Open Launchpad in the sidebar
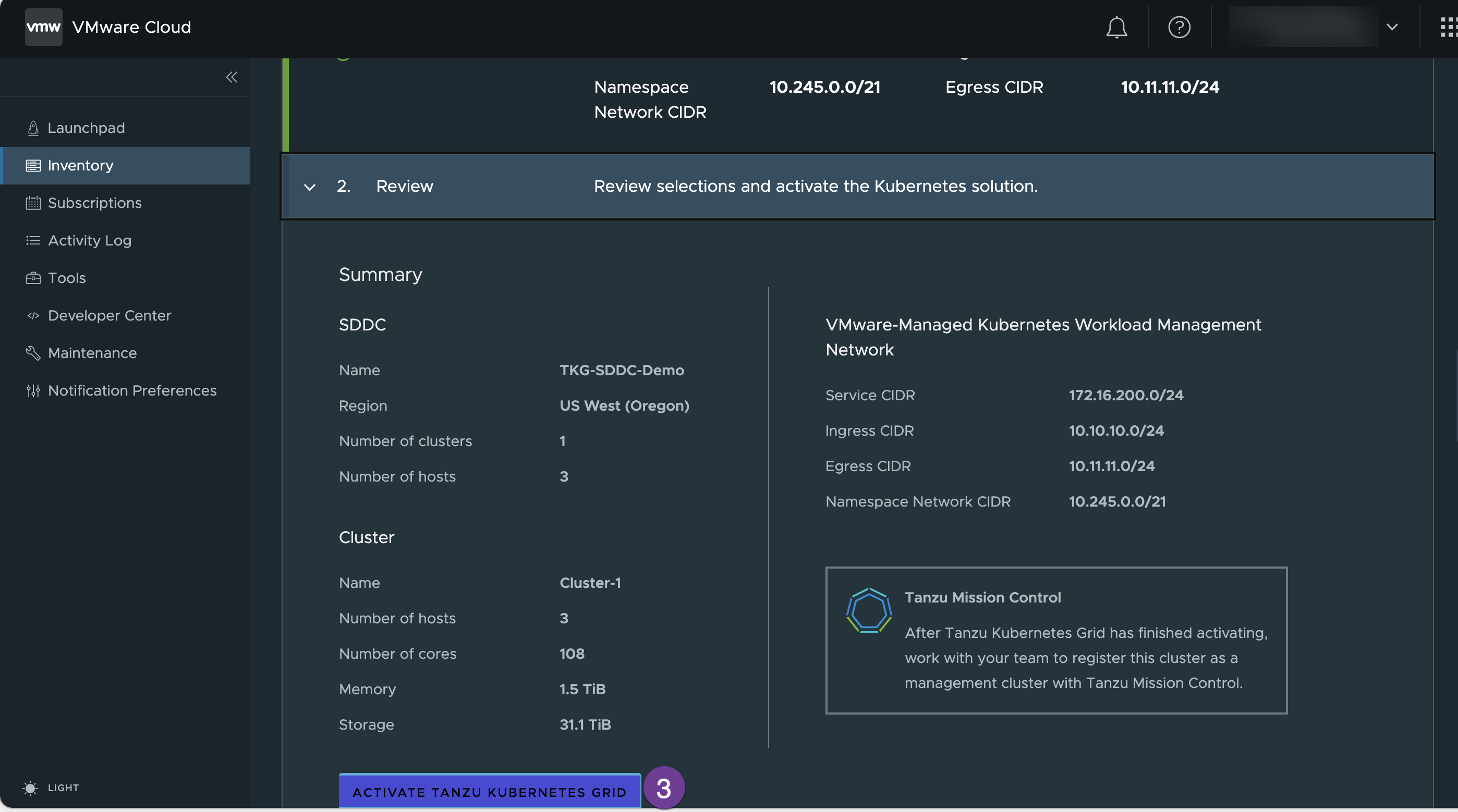Viewport: 1458px width, 812px height. pos(126,128)
